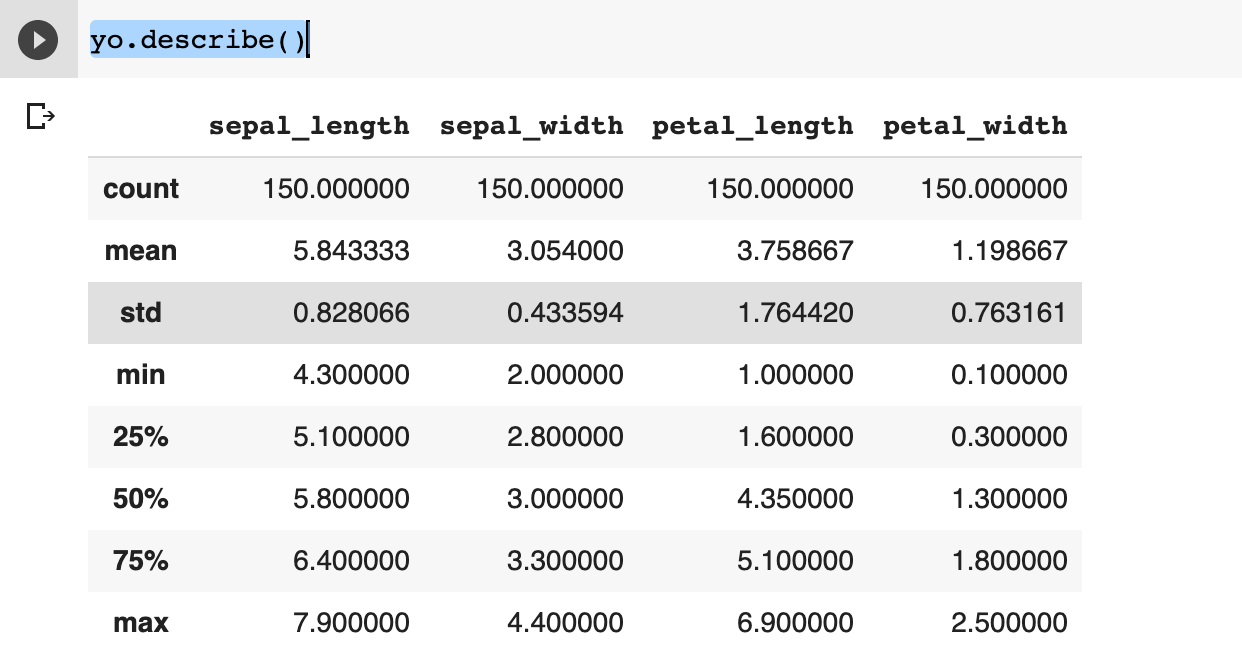Run the yo.describe() cell
This screenshot has width=1242, height=670.
coord(38,40)
